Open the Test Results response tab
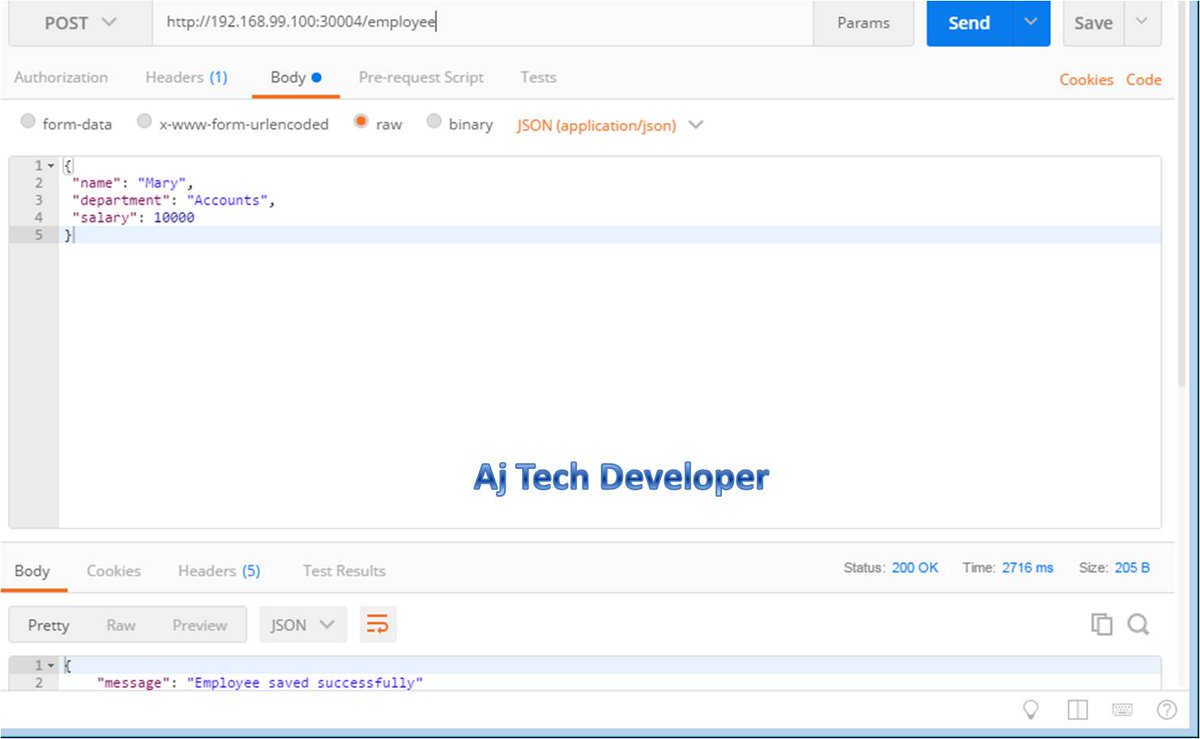Screen dimensions: 1200x739 pos(343,571)
